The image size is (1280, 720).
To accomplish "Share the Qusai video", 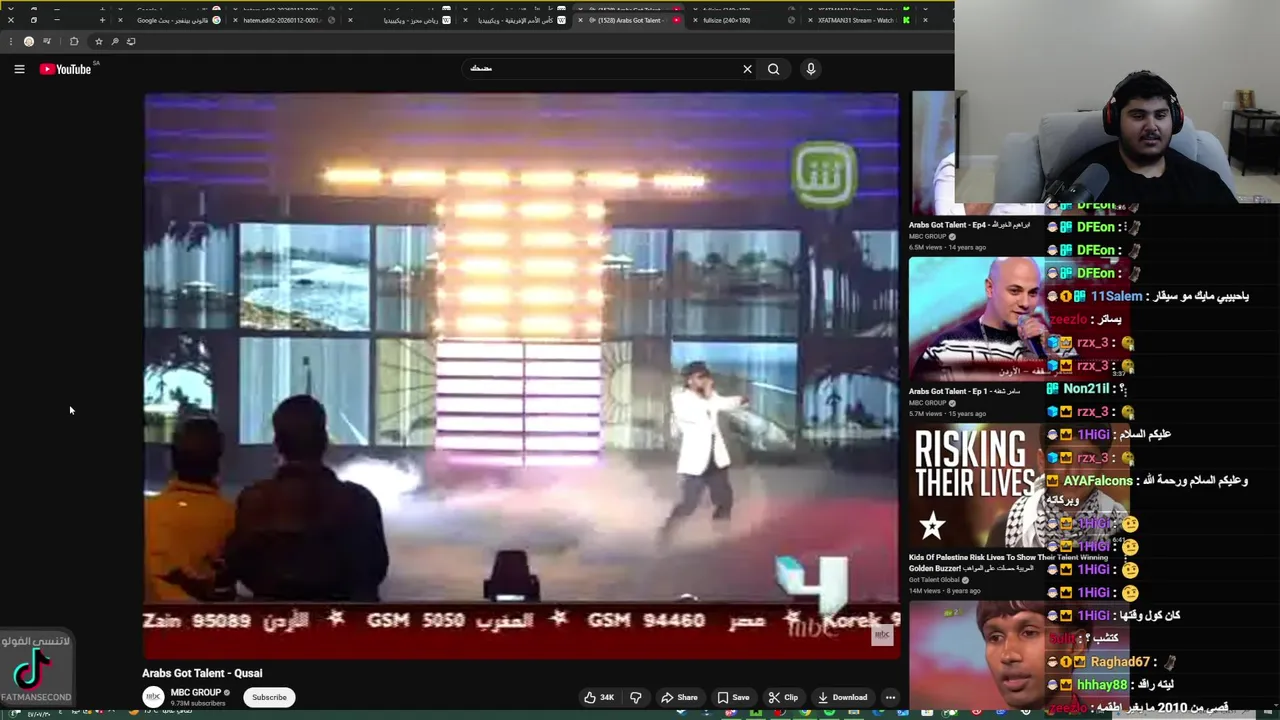I will (x=679, y=697).
